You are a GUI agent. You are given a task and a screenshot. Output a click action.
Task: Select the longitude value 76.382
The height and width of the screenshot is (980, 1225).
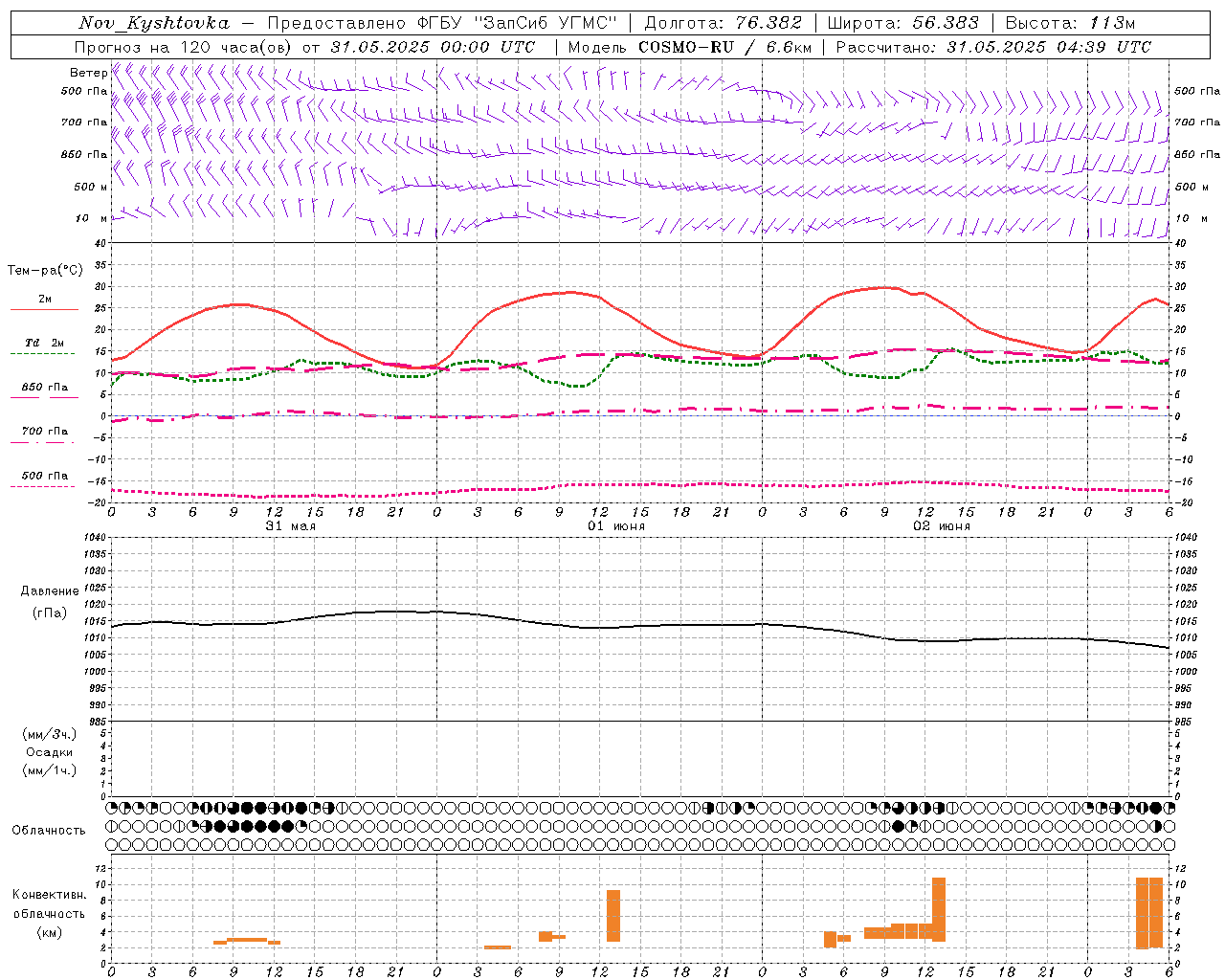pyautogui.click(x=768, y=23)
